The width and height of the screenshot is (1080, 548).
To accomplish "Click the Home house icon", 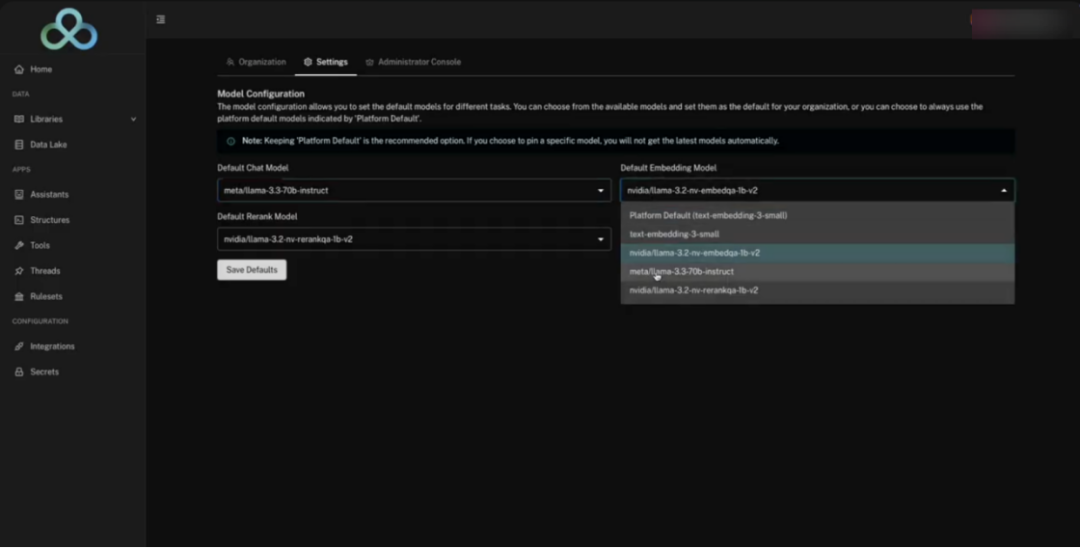I will (x=19, y=69).
